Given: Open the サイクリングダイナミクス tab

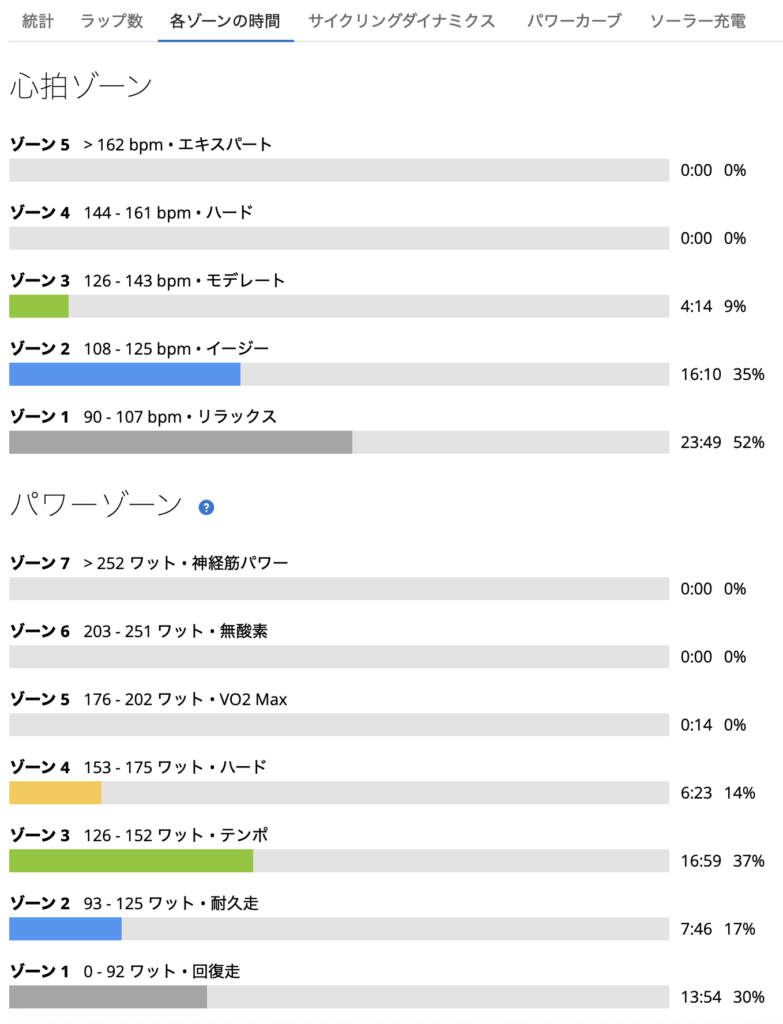Looking at the screenshot, I should click(402, 21).
